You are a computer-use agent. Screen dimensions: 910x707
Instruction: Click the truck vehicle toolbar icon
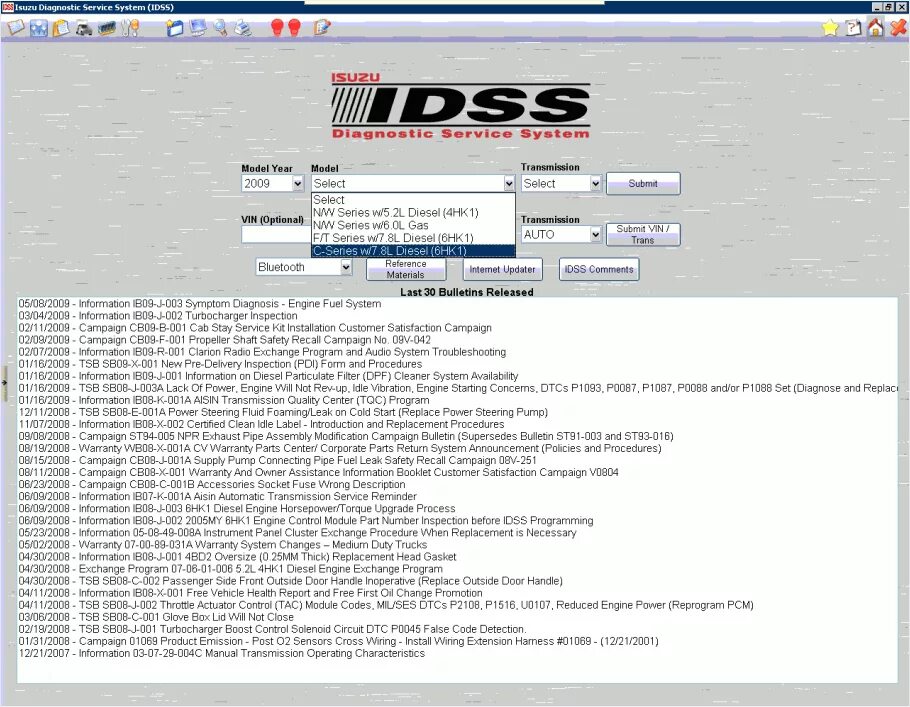(x=84, y=28)
